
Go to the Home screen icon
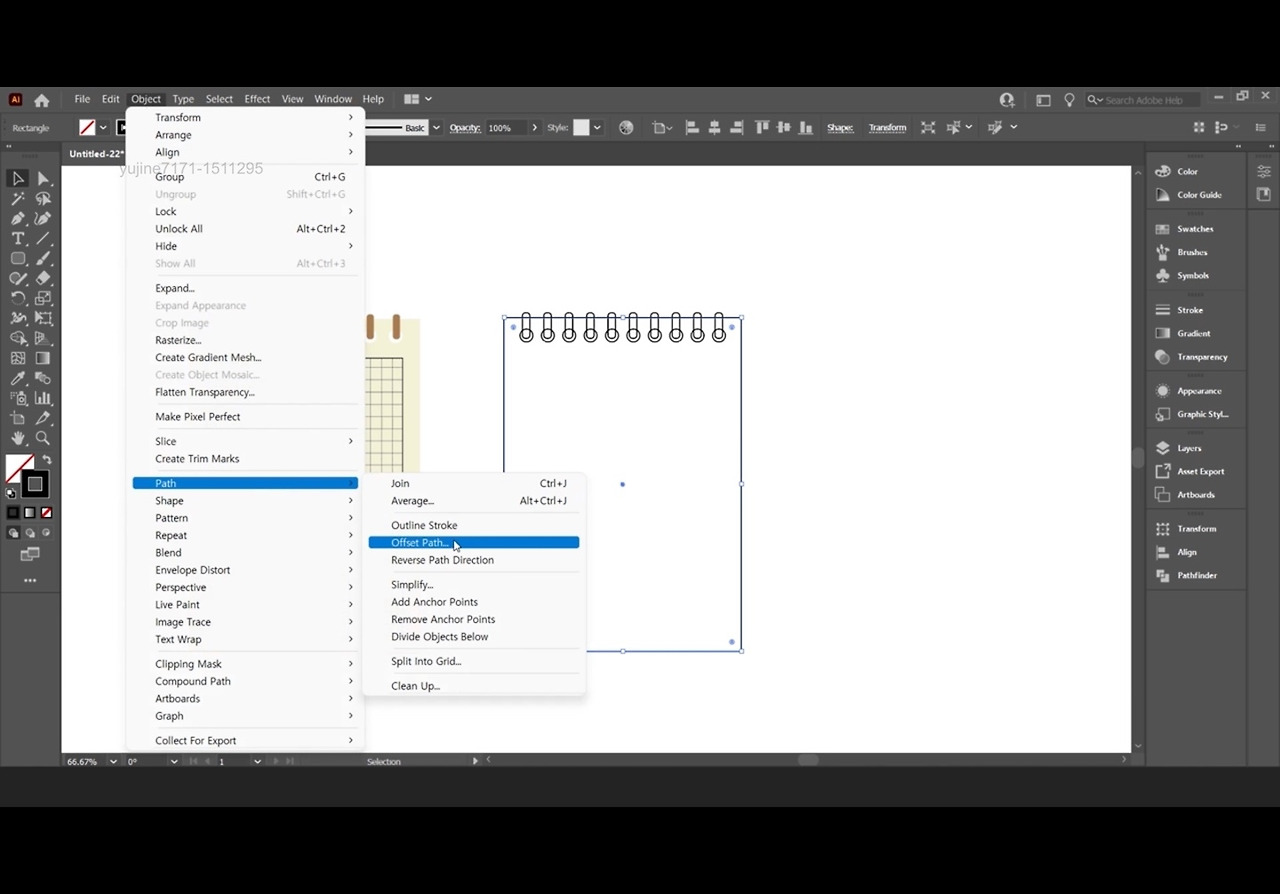pos(42,100)
